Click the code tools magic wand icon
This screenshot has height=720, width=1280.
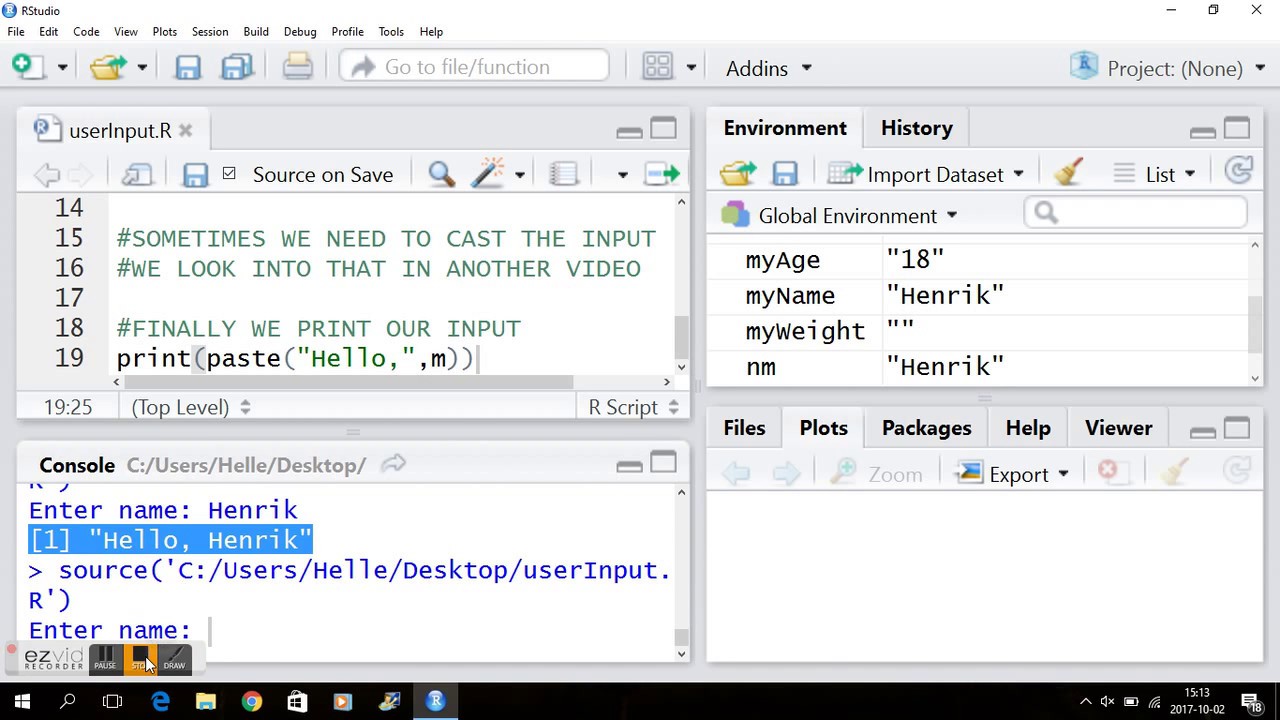(488, 174)
